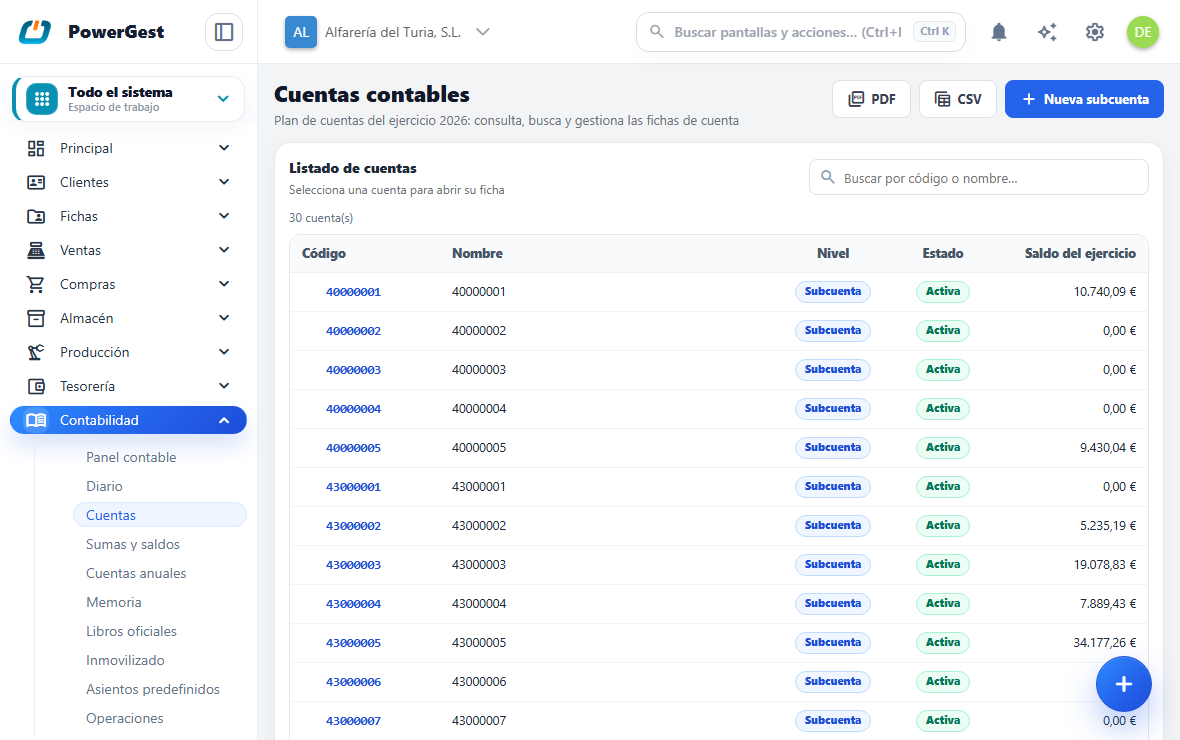Click the magnifier in account search field

(x=828, y=178)
